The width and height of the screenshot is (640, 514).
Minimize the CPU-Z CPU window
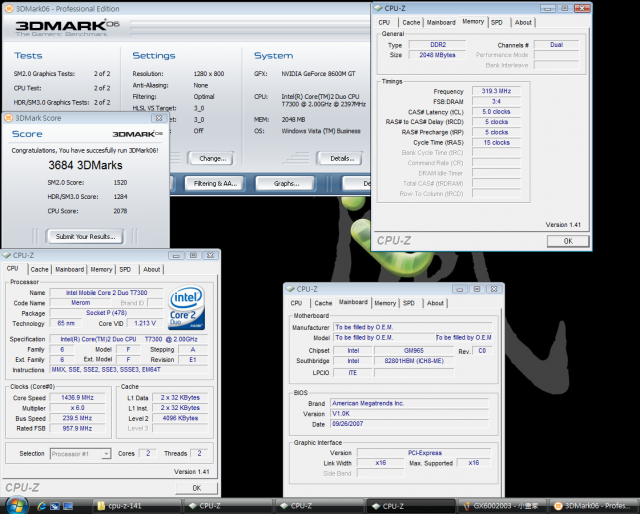176,256
